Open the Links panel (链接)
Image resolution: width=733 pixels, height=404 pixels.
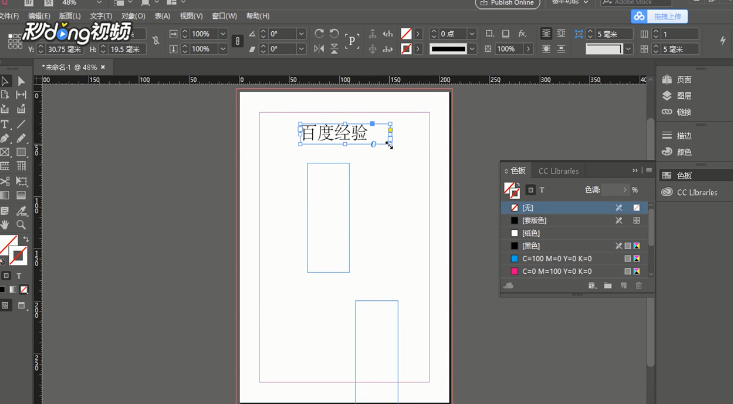677,112
